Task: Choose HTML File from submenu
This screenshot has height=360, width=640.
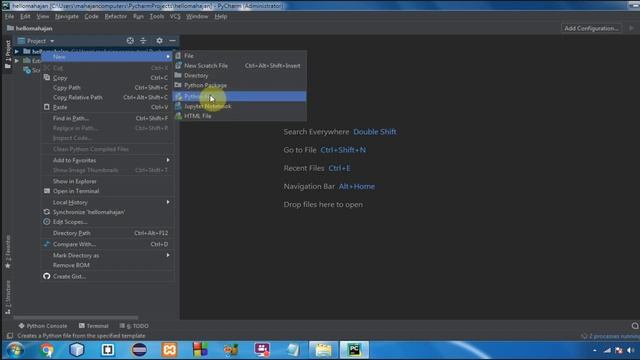Action: tap(240, 116)
